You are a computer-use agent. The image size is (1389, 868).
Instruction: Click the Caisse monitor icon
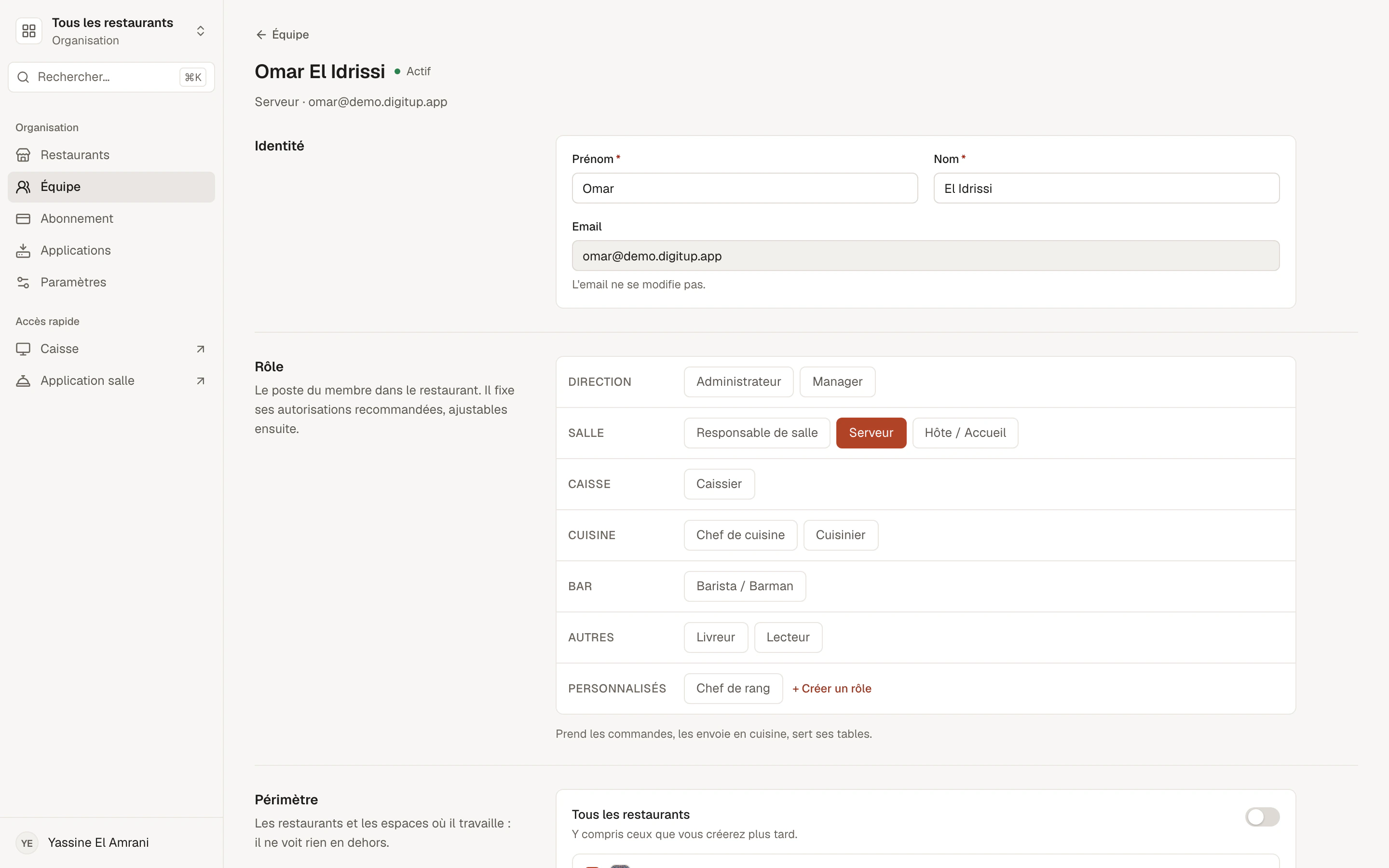23,349
